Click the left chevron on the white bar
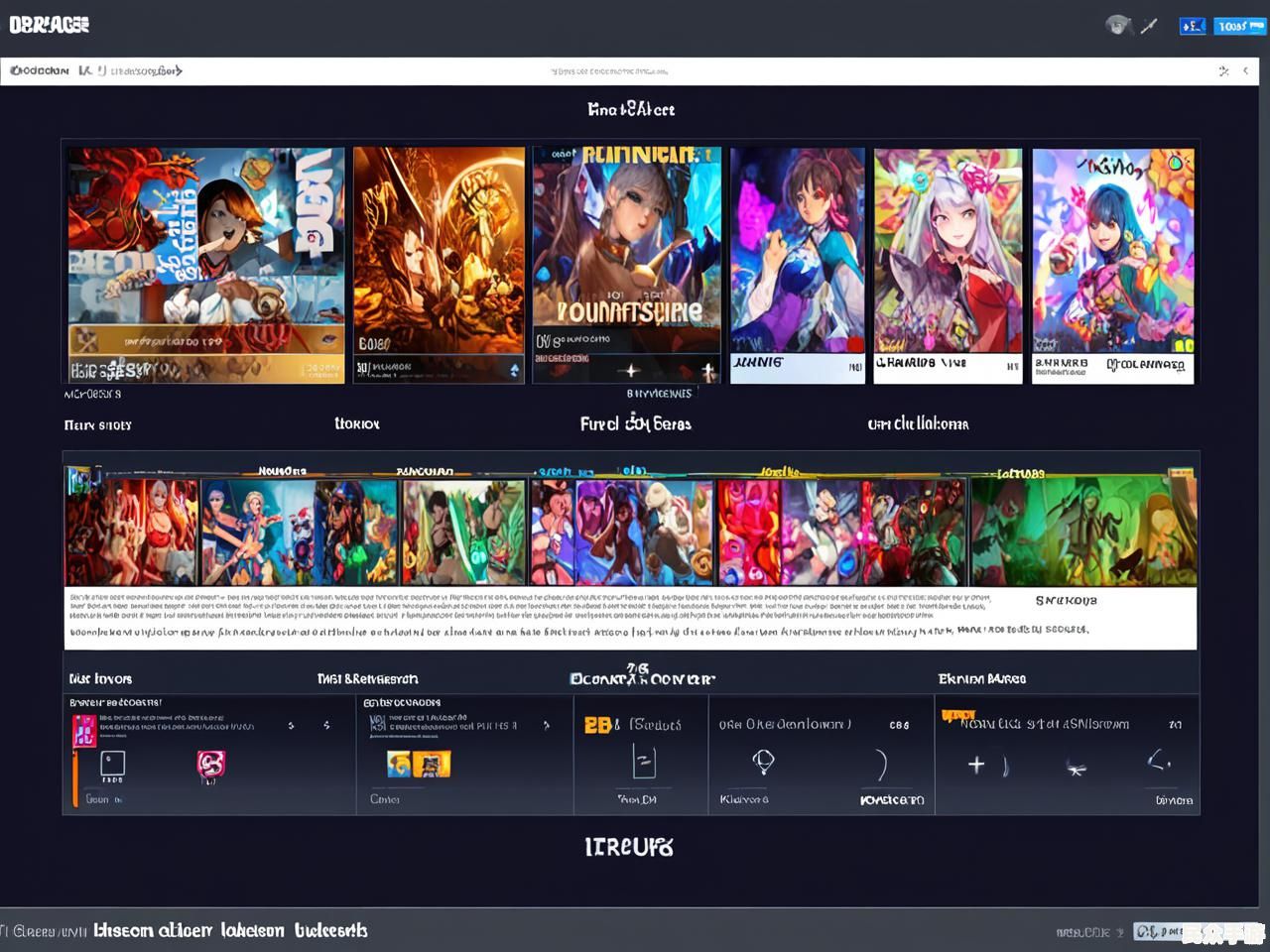The width and height of the screenshot is (1270, 952). pyautogui.click(x=1246, y=70)
